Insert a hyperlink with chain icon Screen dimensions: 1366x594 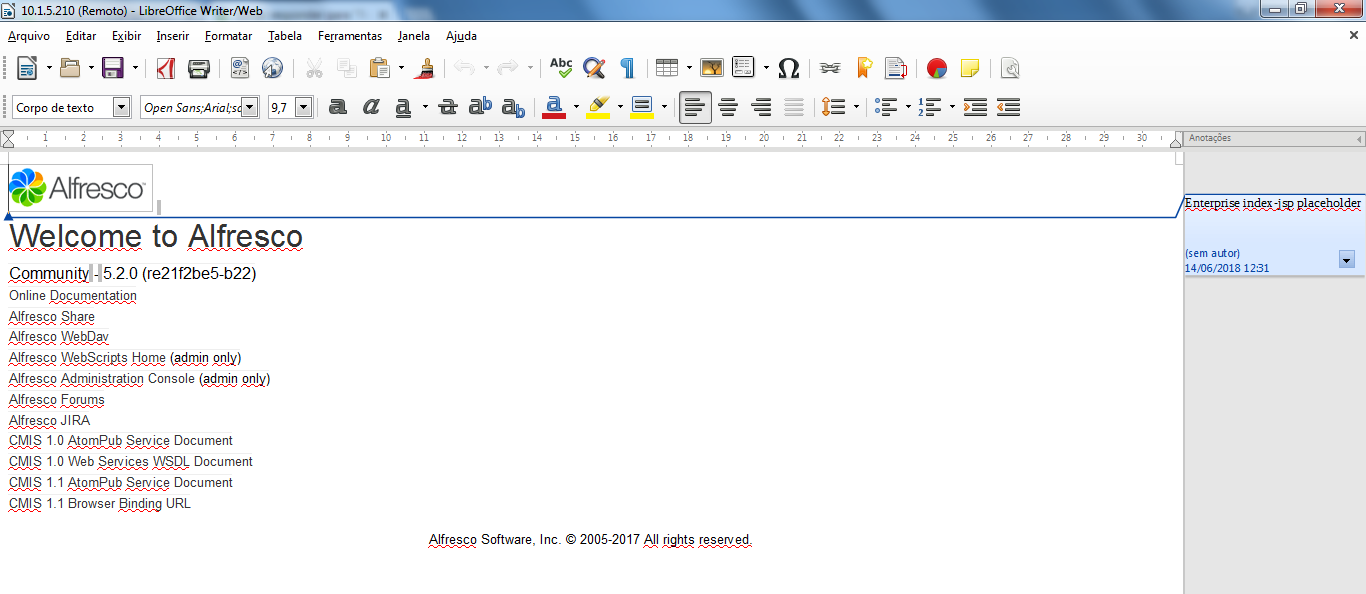(x=830, y=68)
